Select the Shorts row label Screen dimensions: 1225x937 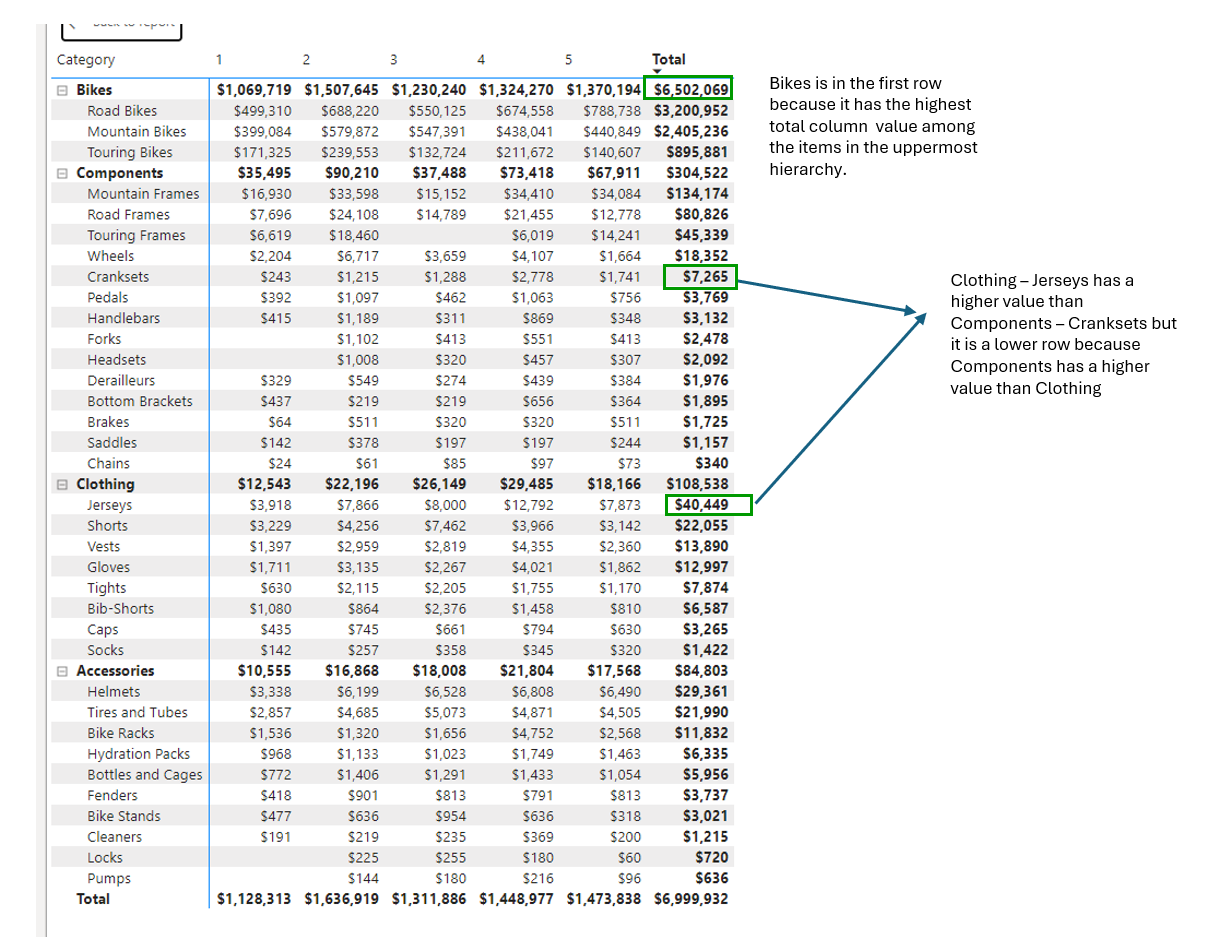[107, 526]
